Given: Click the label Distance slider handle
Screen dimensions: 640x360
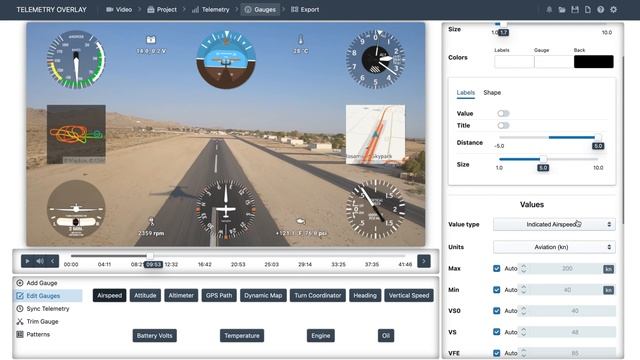Looking at the screenshot, I should coord(598,137).
